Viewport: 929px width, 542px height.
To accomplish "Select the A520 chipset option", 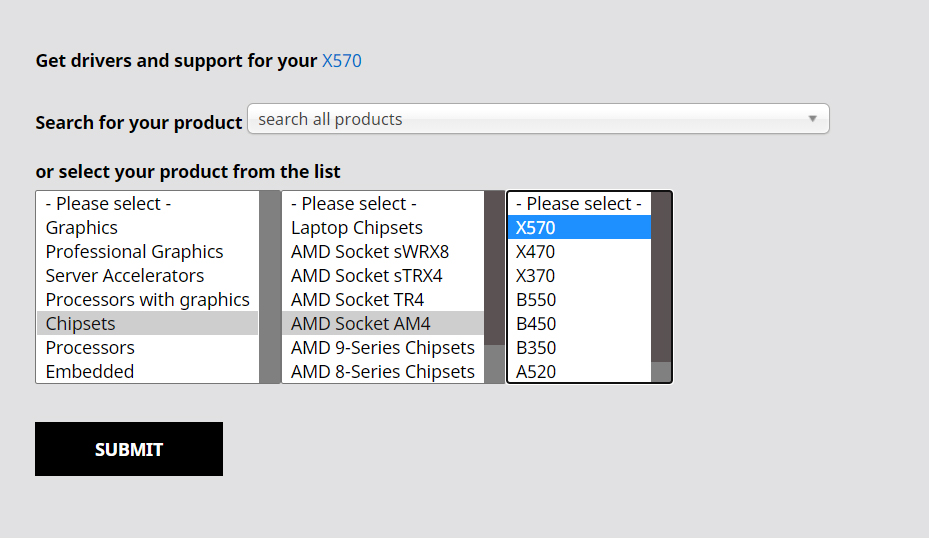I will tap(535, 372).
